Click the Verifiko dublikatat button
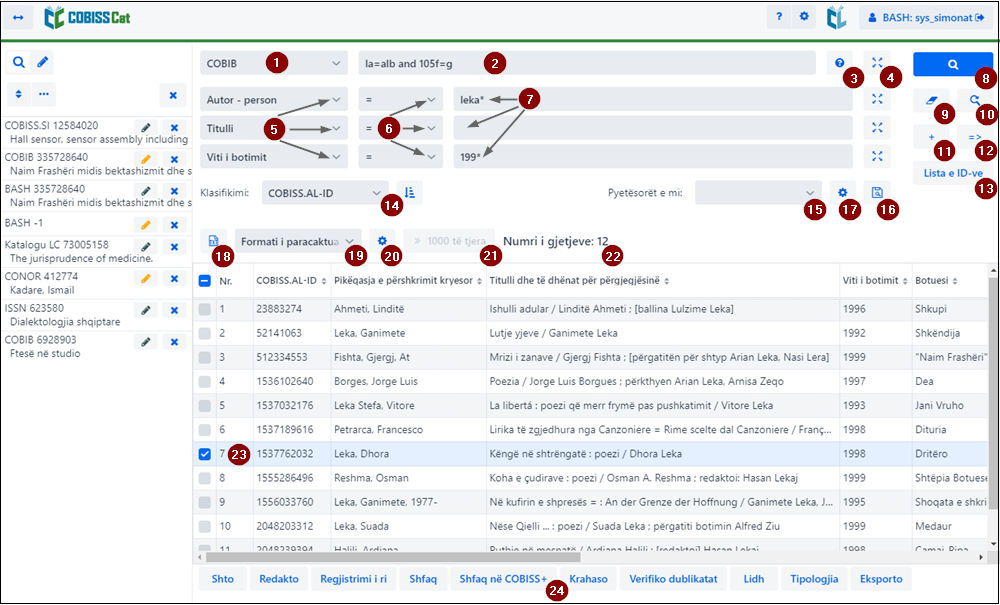The width and height of the screenshot is (1000, 605). [x=673, y=579]
